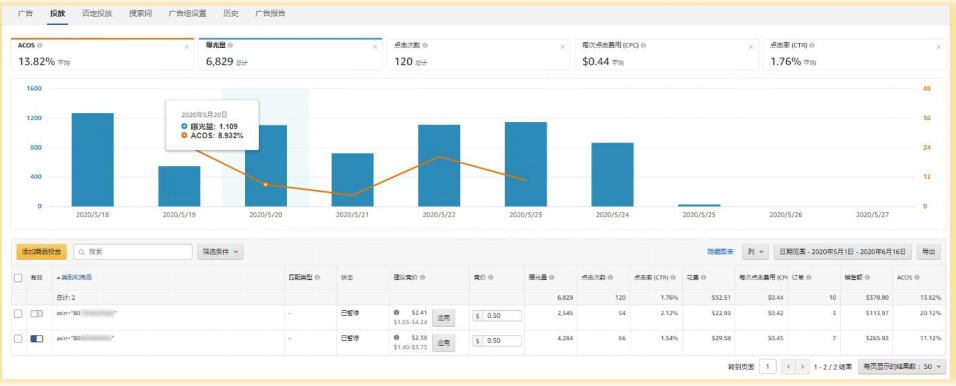Click info icon beside ACOS column header
This screenshot has height=386, width=956.
pyautogui.click(x=917, y=277)
